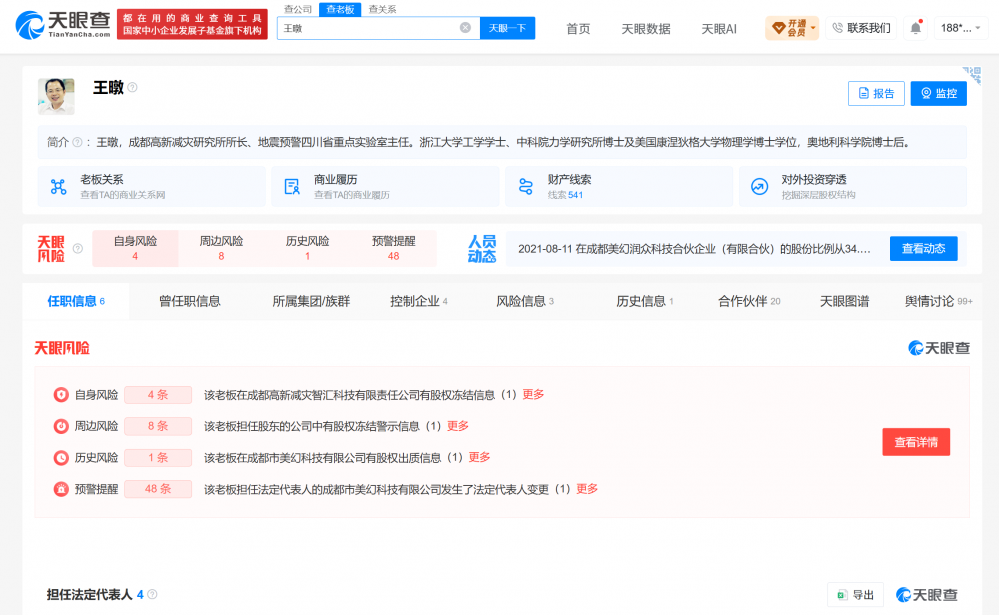Switch to the 查公司 search tab
This screenshot has width=999, height=615.
point(298,9)
